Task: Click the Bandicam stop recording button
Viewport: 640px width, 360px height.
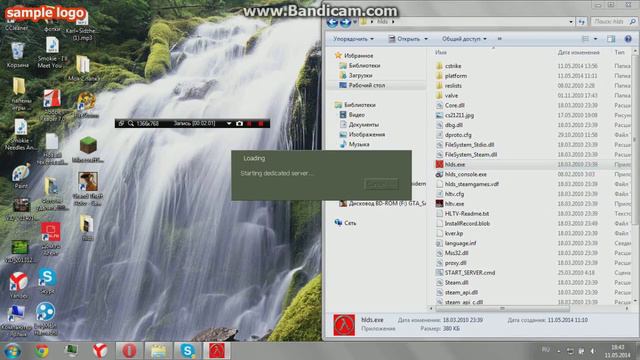Action: point(261,123)
